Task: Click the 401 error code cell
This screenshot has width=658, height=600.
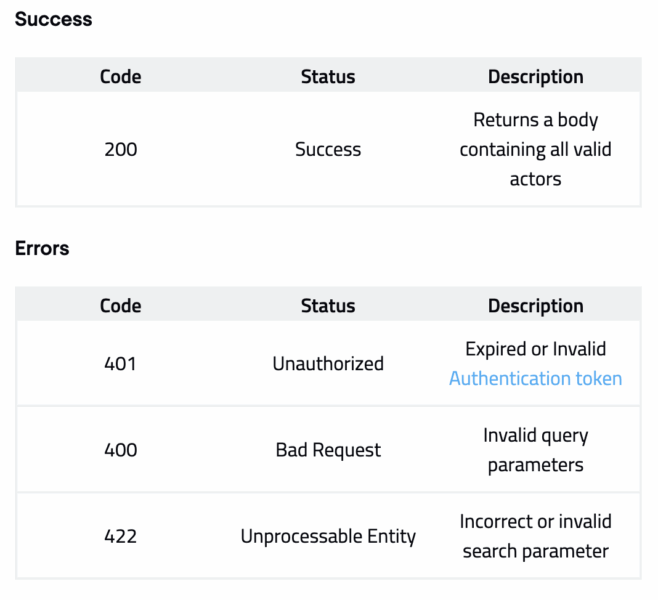Action: (x=120, y=364)
